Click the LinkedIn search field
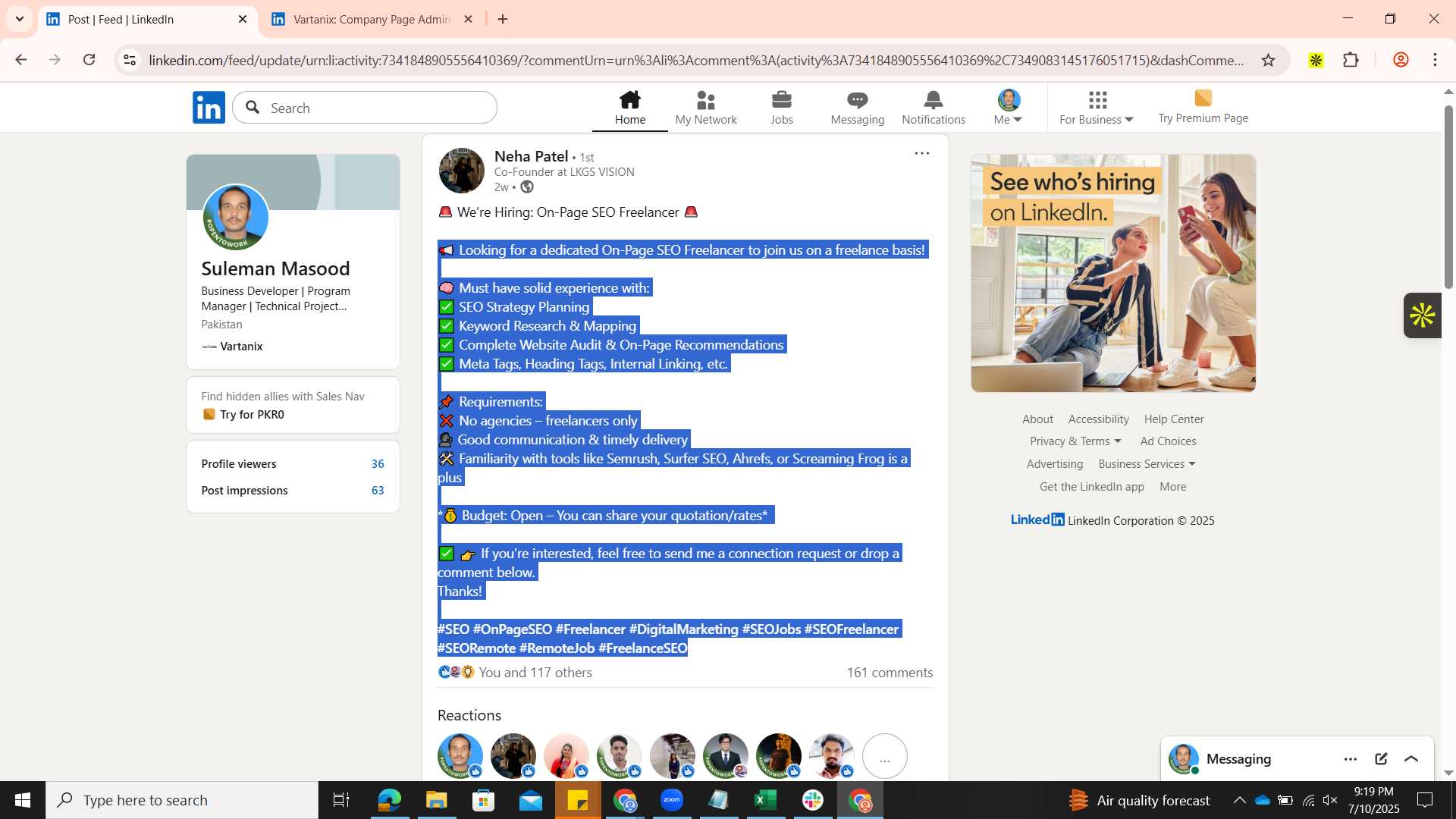 (x=365, y=108)
